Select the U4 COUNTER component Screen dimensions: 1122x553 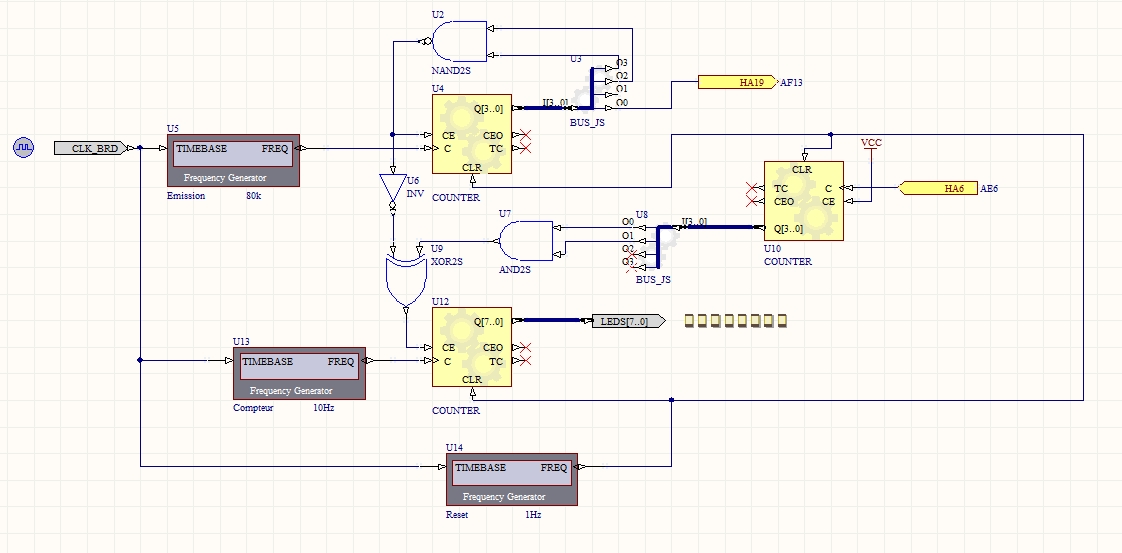coord(472,135)
